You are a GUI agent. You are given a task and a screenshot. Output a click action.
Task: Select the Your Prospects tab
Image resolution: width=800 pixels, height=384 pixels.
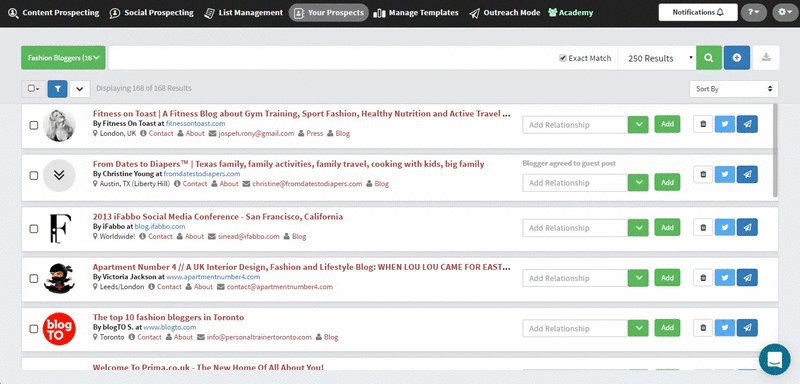(329, 13)
